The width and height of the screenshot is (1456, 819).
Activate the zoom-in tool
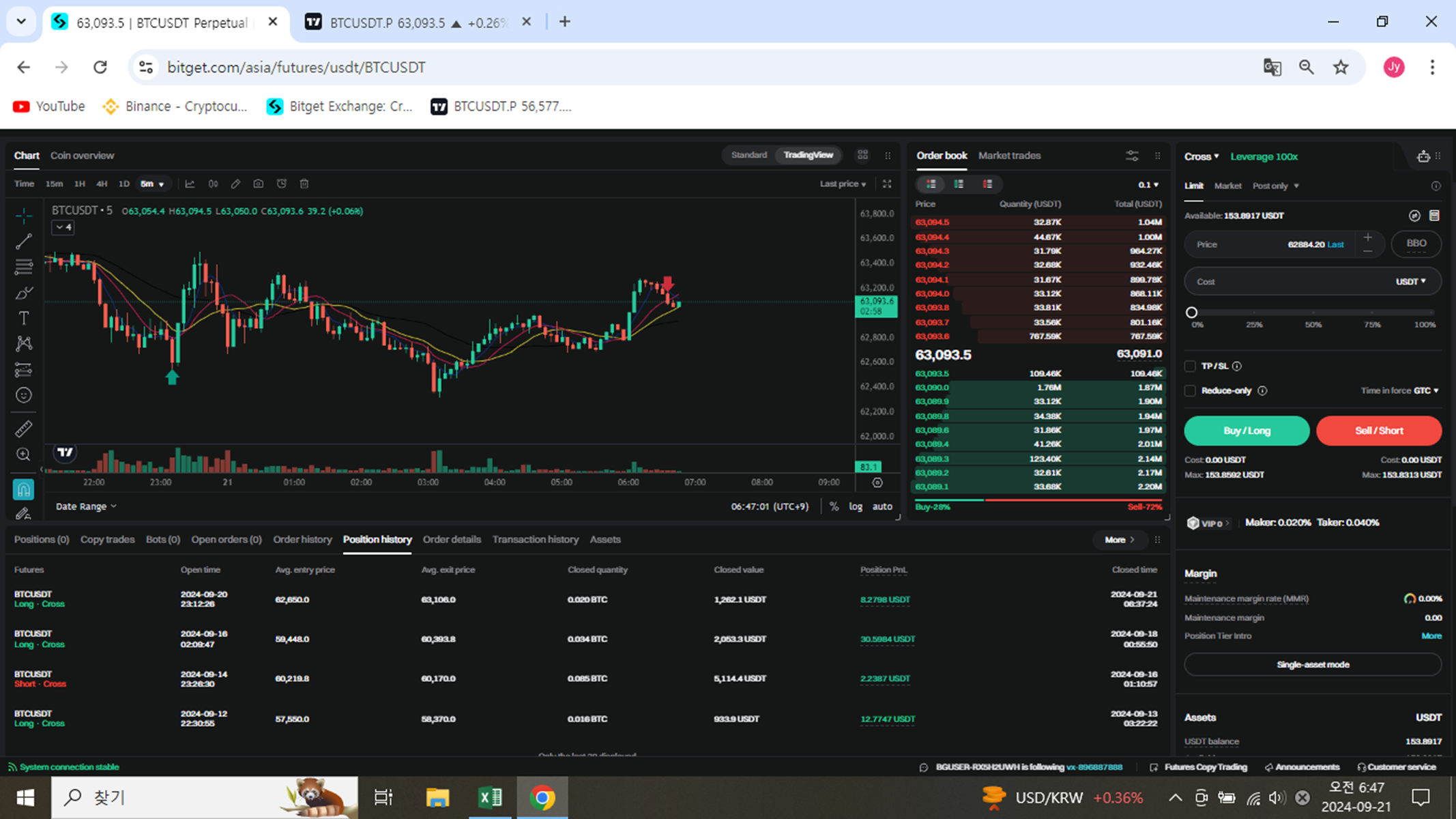point(24,455)
